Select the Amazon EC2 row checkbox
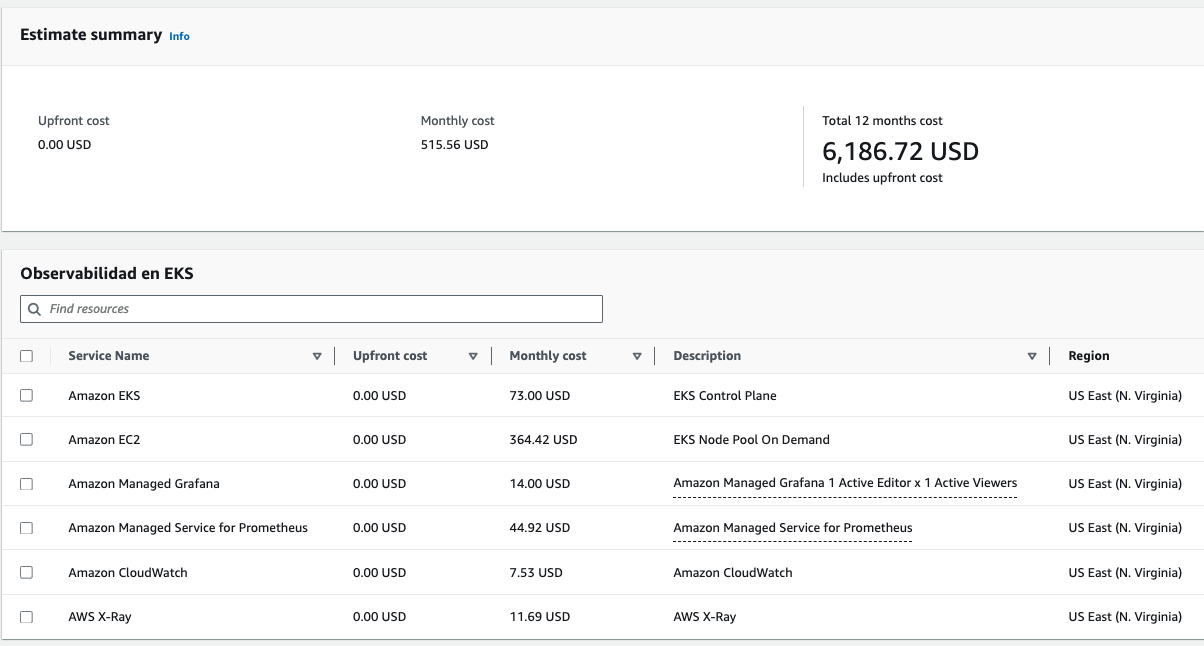The width and height of the screenshot is (1204, 646). tap(27, 440)
